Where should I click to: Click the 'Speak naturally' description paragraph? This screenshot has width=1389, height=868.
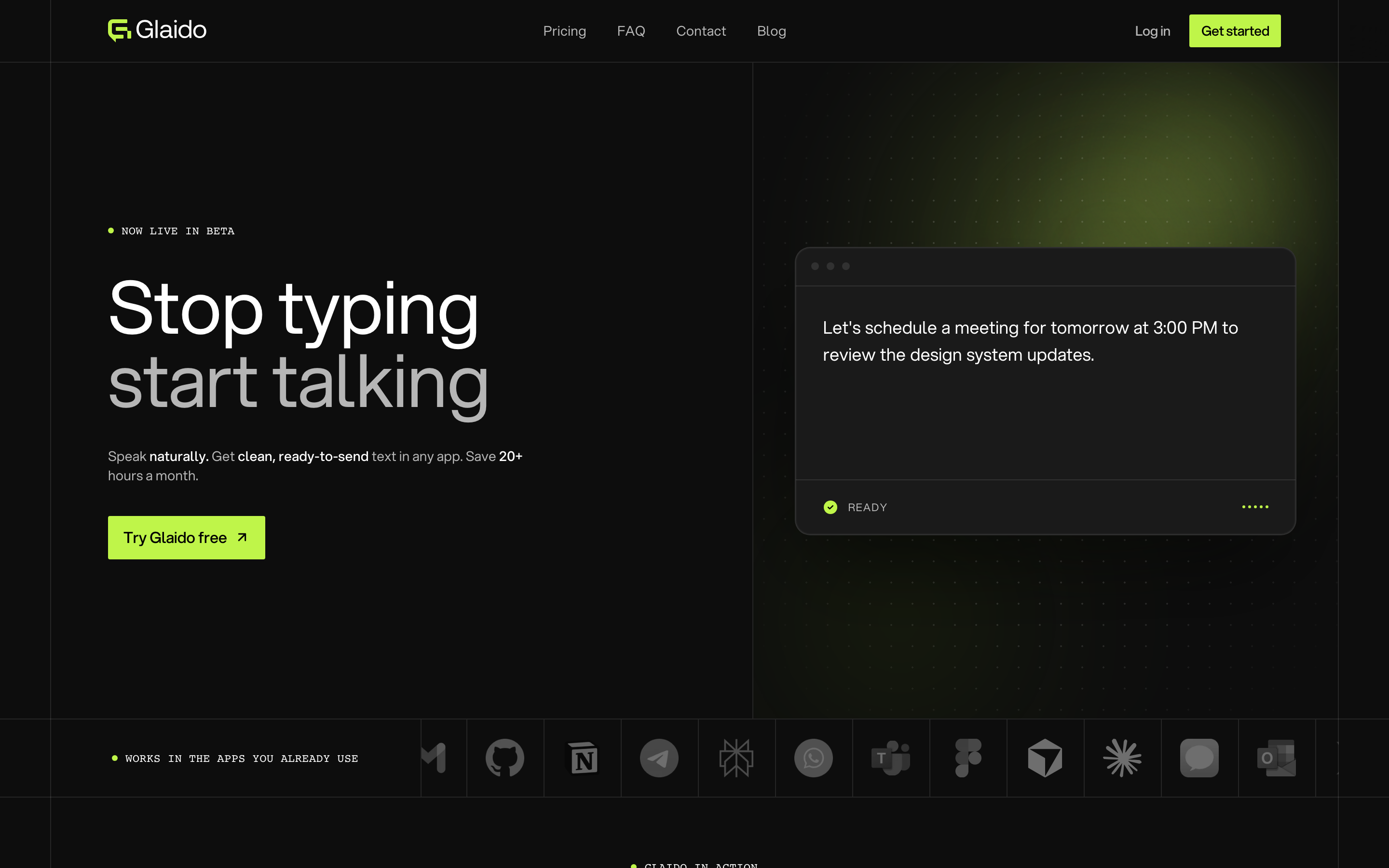point(315,465)
